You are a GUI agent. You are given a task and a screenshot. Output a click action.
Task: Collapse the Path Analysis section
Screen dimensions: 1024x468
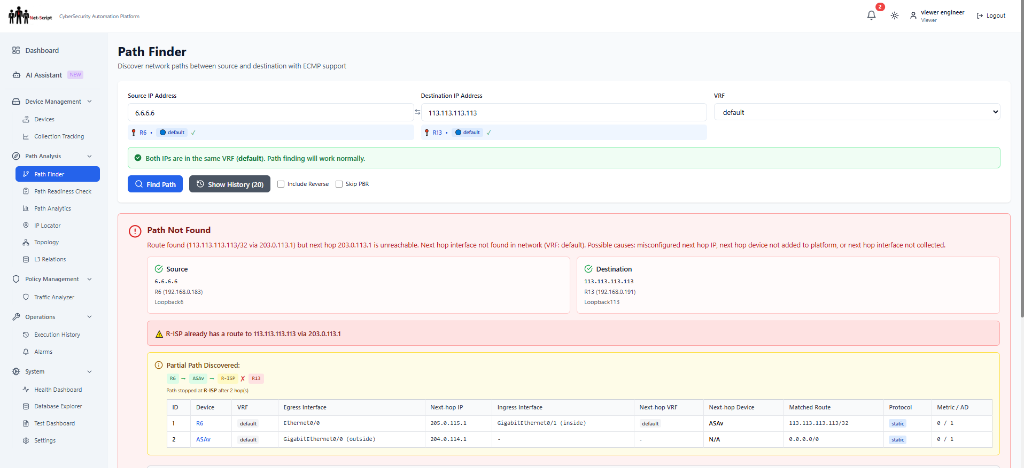click(54, 156)
